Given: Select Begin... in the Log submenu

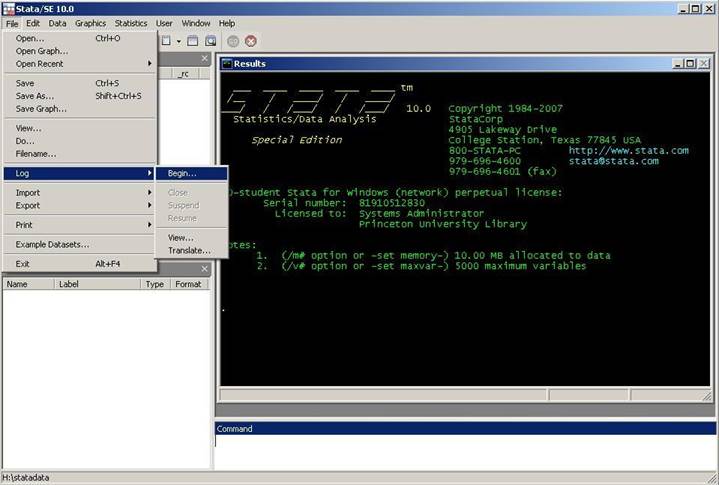Looking at the screenshot, I should 182,173.
